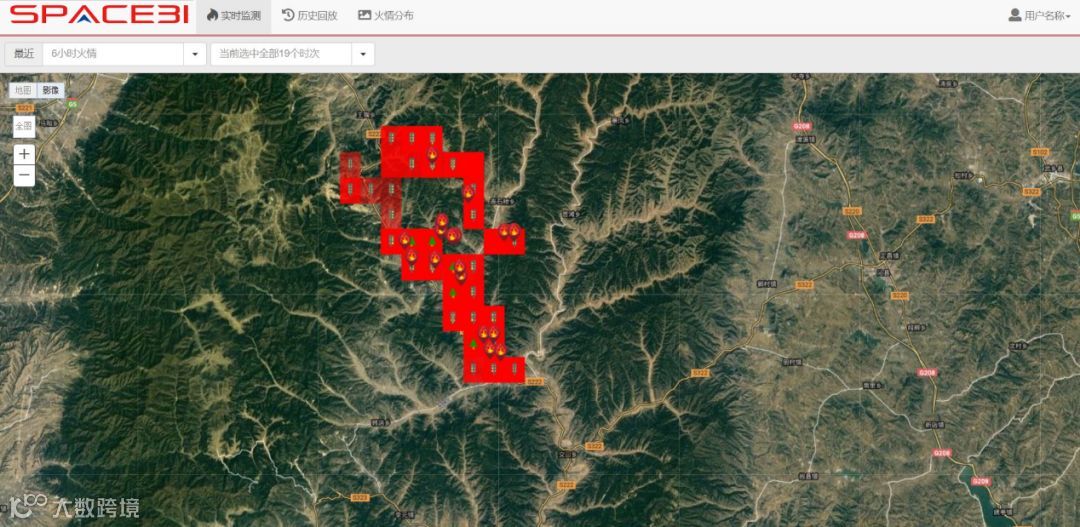This screenshot has width=1080, height=527.
Task: Zoom in with the plus button
Action: [24, 154]
